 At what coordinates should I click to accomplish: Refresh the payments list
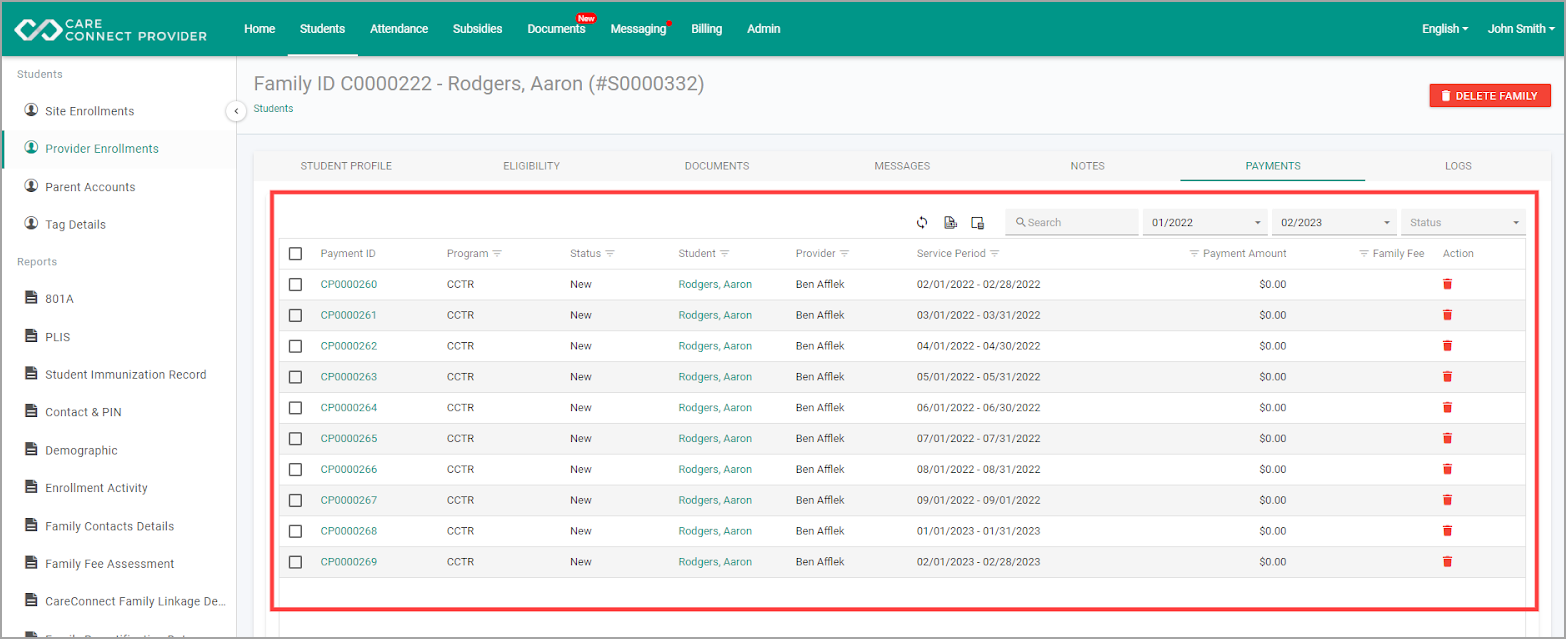[922, 222]
